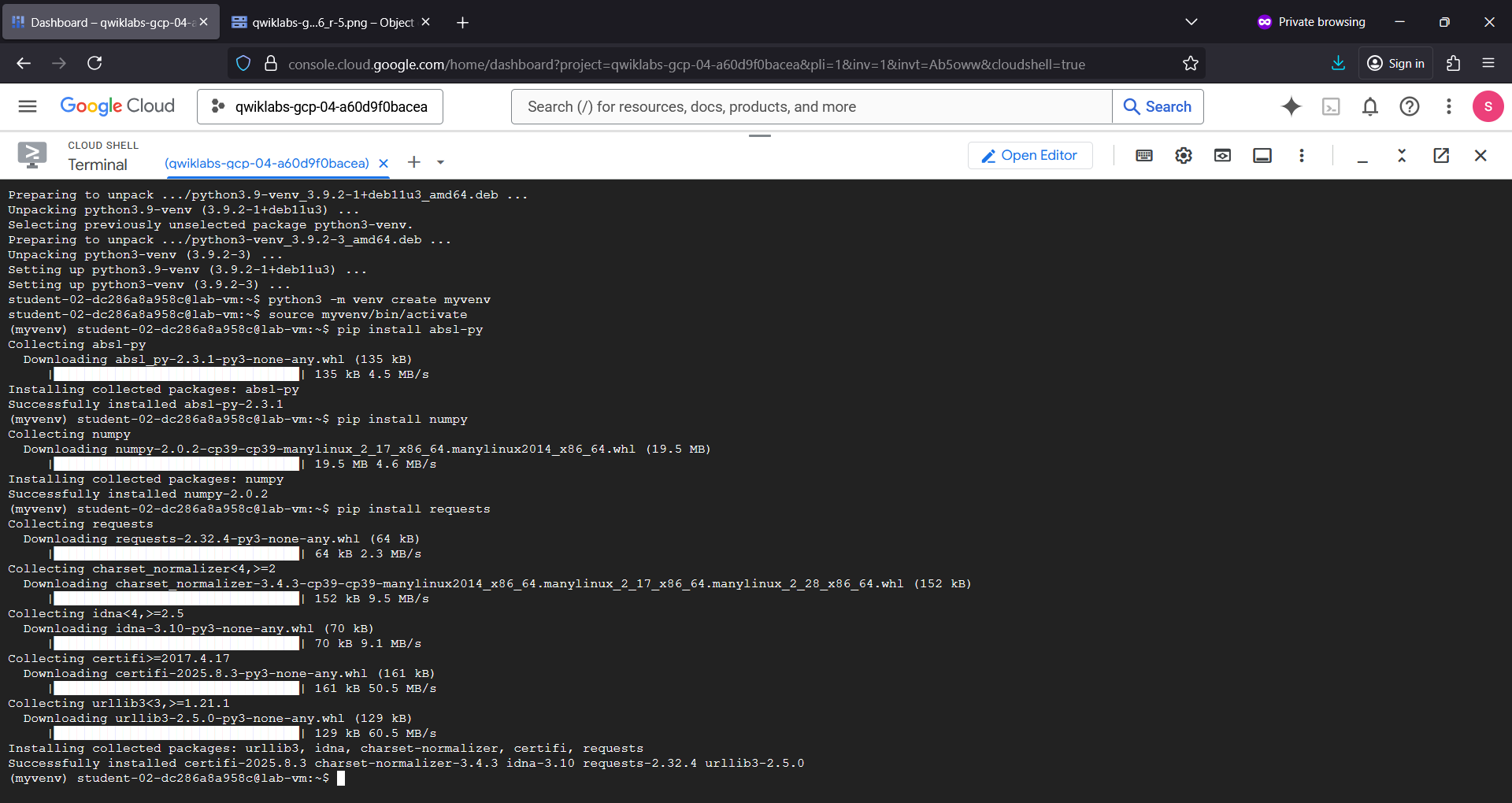Open Cloud Shell in new window
The height and width of the screenshot is (803, 1512).
[x=1441, y=156]
